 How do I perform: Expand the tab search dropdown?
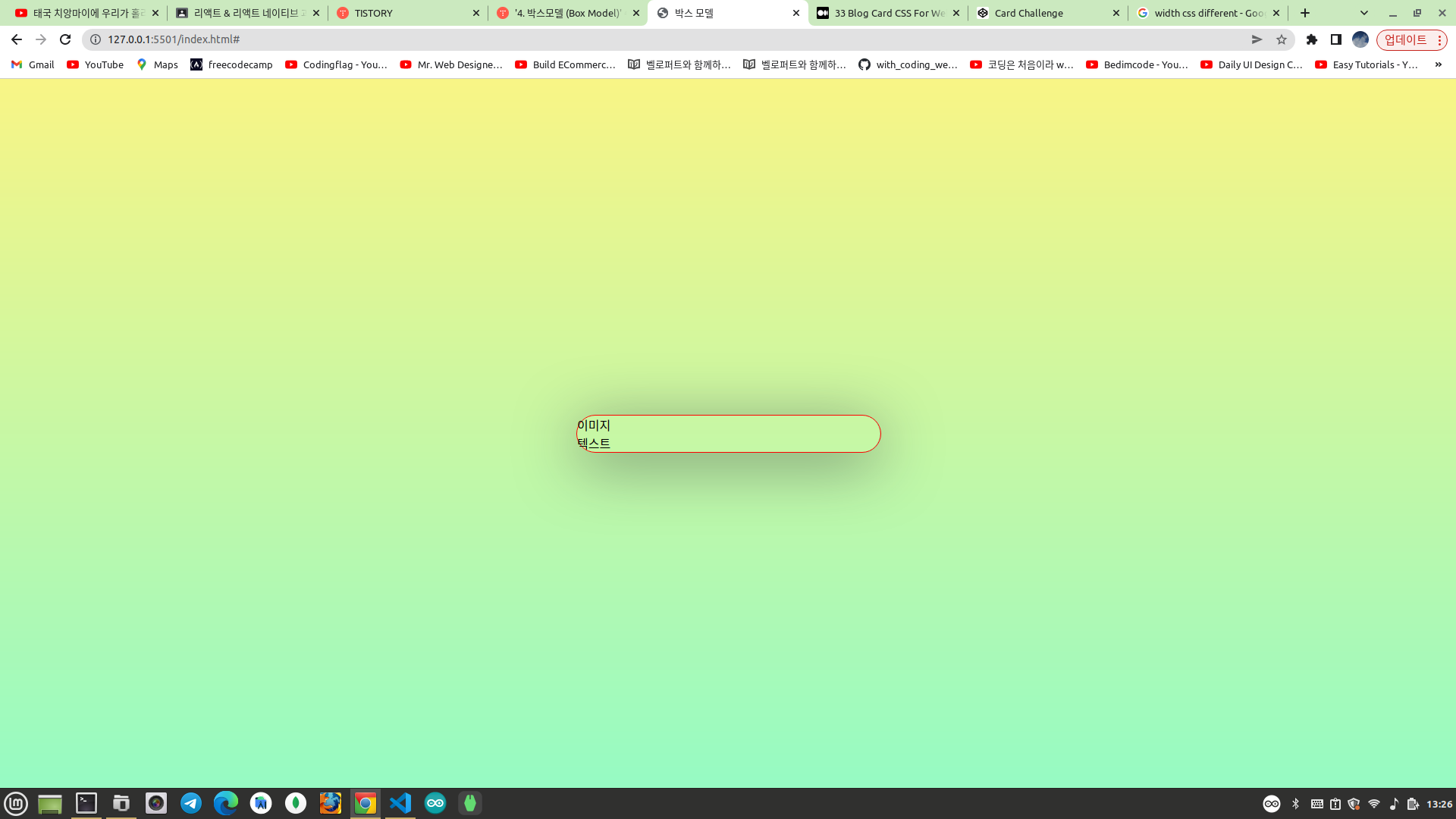point(1364,13)
